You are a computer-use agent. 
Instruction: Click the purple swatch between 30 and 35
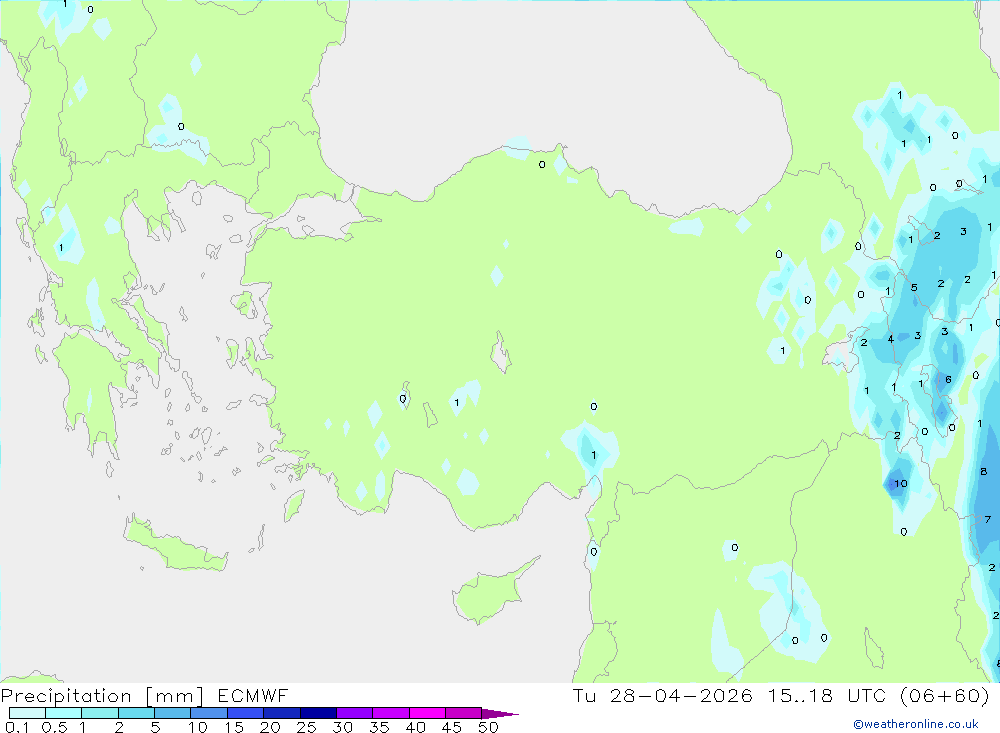(355, 713)
